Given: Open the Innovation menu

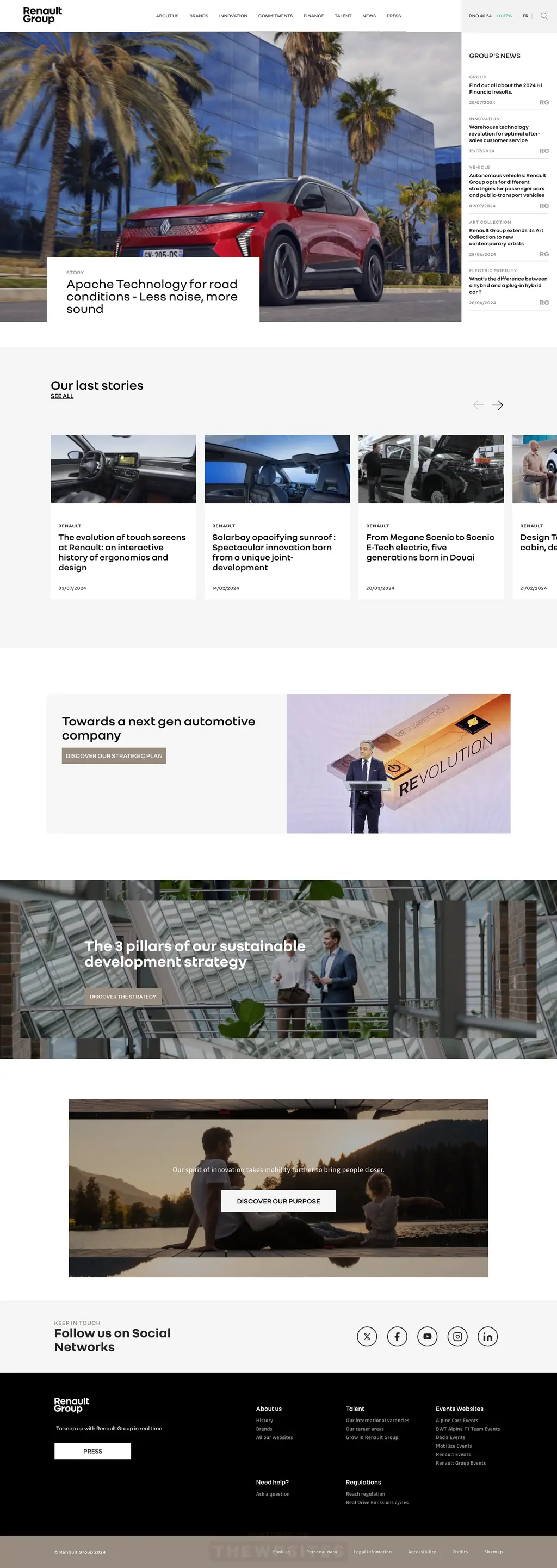Looking at the screenshot, I should tap(233, 16).
